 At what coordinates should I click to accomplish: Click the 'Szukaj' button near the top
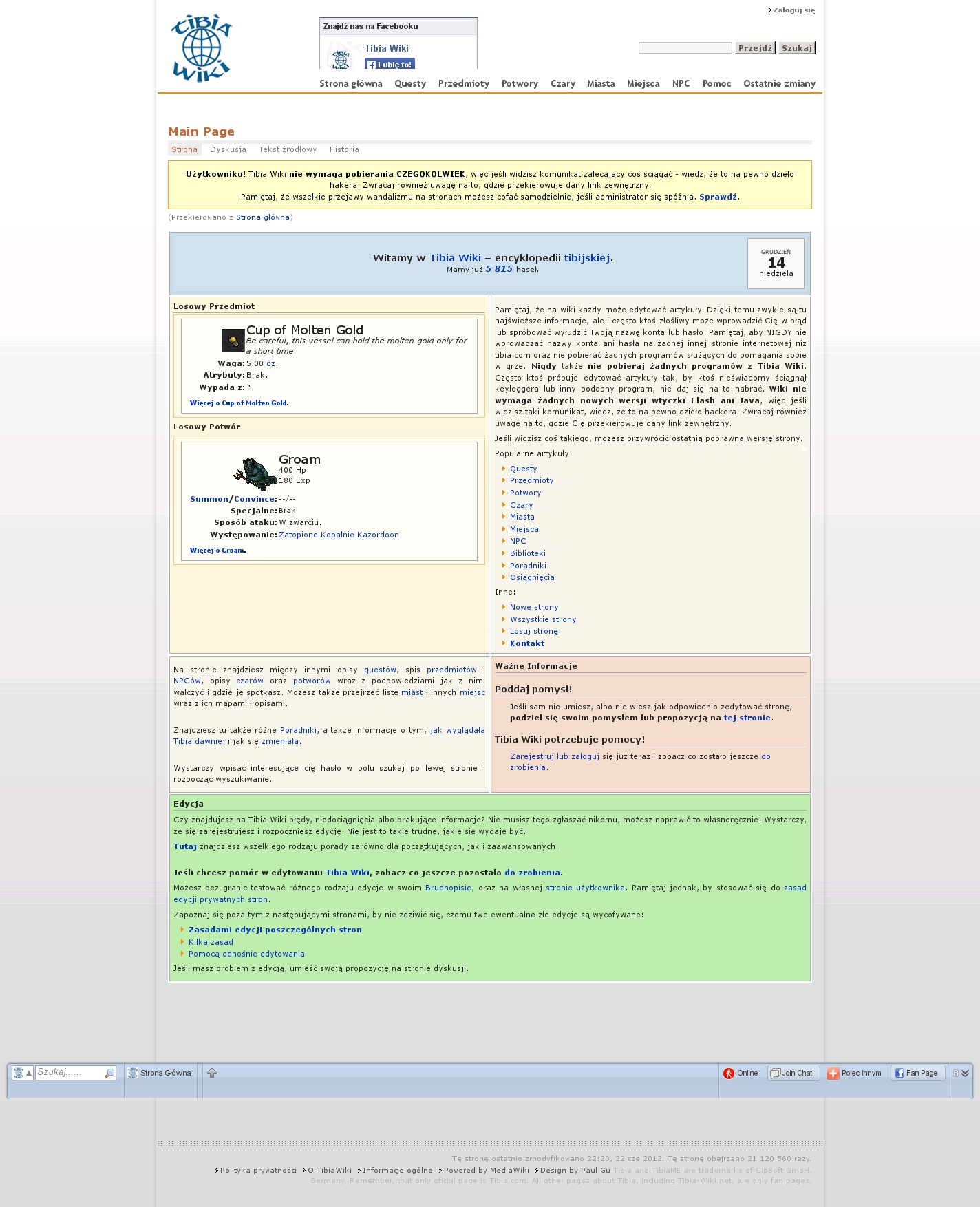pos(797,47)
